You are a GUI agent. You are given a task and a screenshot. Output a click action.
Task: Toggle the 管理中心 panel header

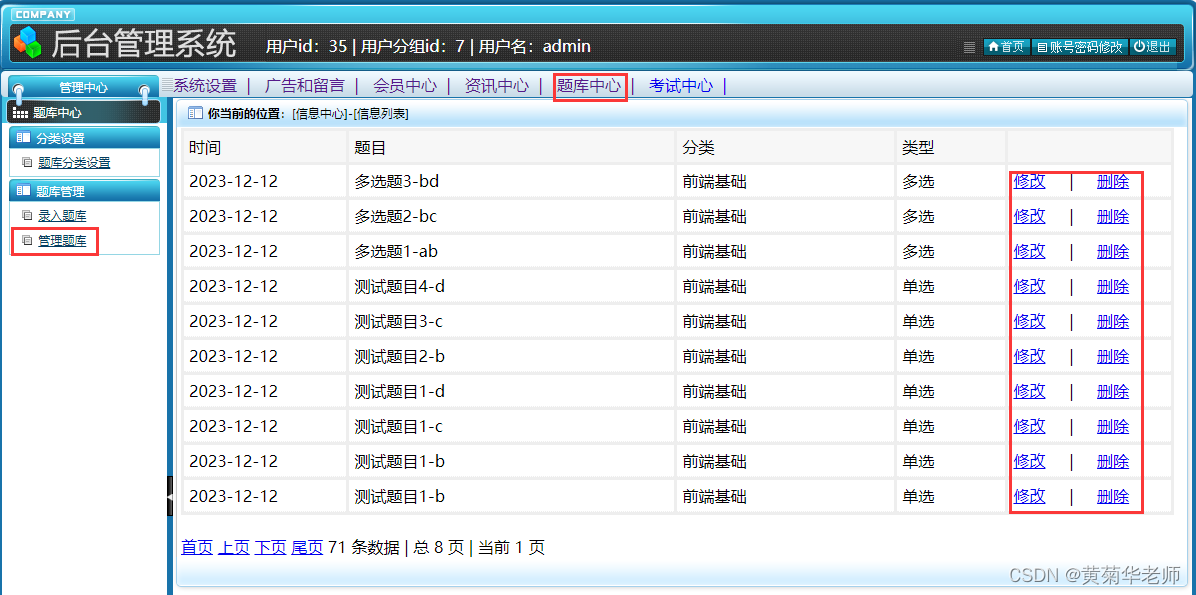click(83, 85)
